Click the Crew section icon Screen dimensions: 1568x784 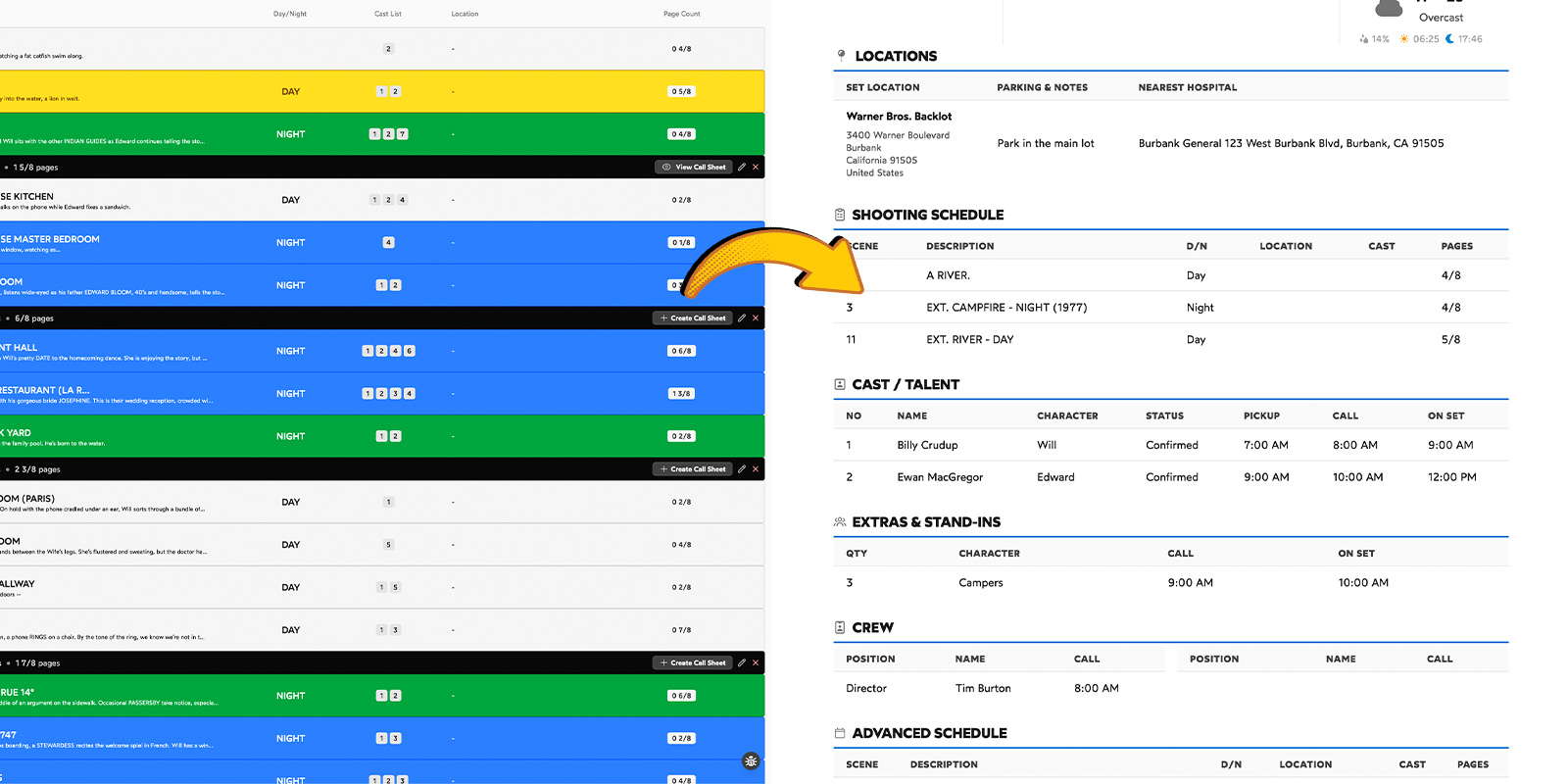(x=840, y=627)
